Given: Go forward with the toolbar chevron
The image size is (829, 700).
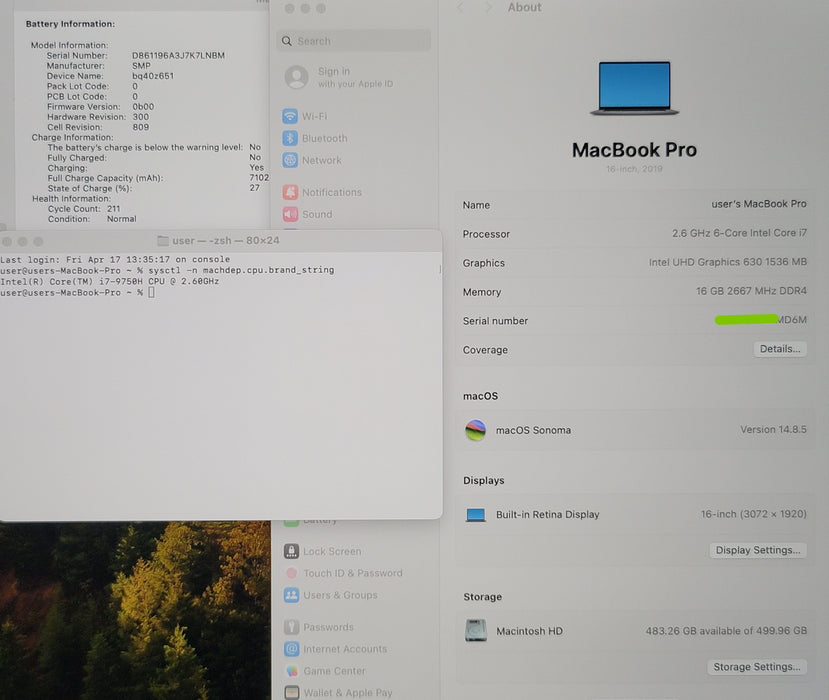Looking at the screenshot, I should pyautogui.click(x=488, y=7).
